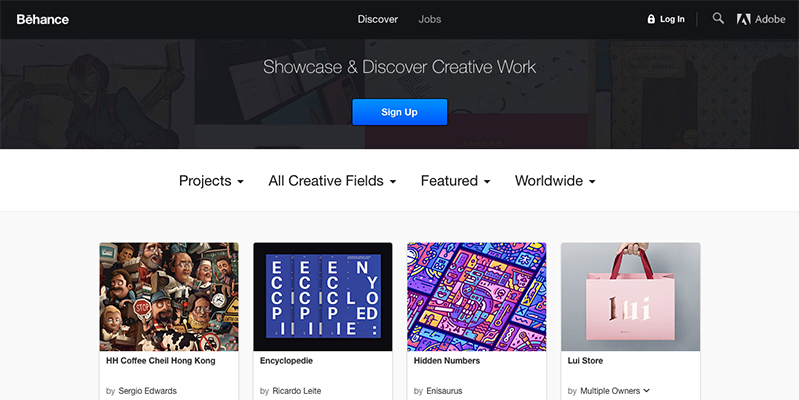The height and width of the screenshot is (400, 799).
Task: Open Enisaurus' profile link
Action: pyautogui.click(x=444, y=391)
